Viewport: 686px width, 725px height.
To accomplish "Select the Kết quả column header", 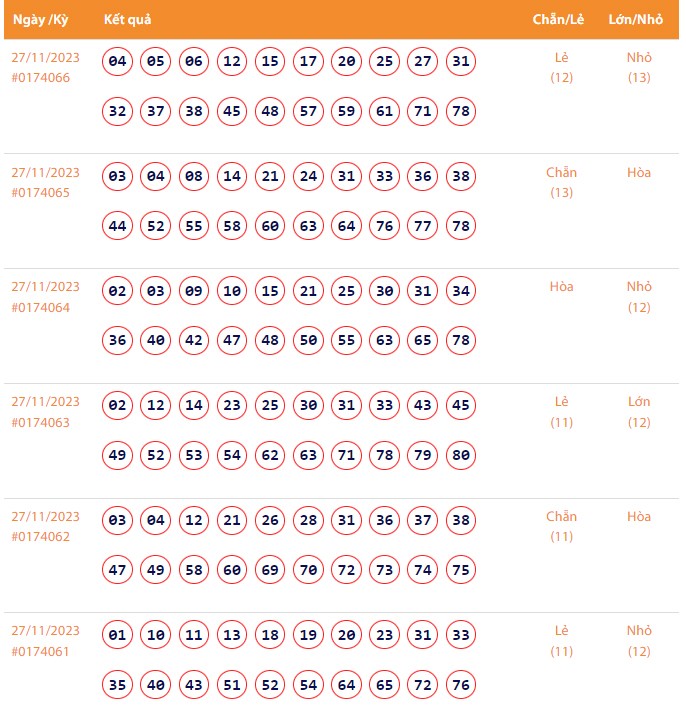I will coord(127,20).
